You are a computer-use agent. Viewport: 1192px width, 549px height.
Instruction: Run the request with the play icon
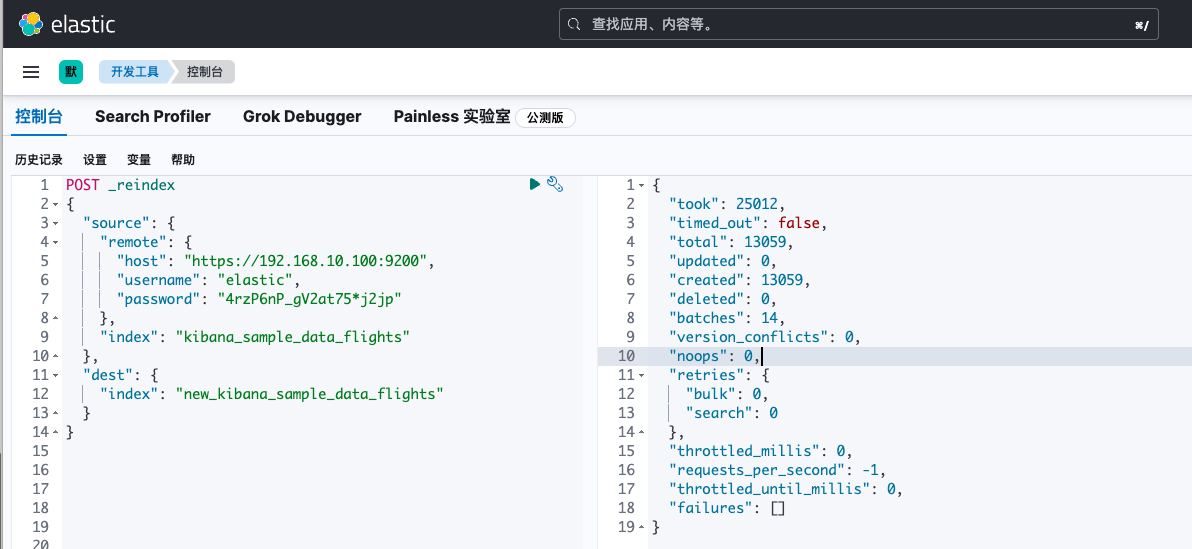point(535,184)
